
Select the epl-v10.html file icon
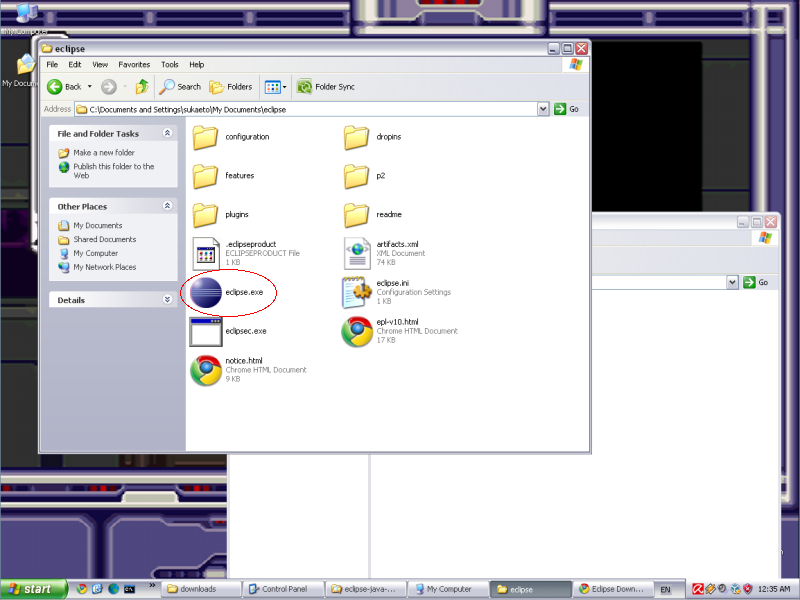pos(357,331)
